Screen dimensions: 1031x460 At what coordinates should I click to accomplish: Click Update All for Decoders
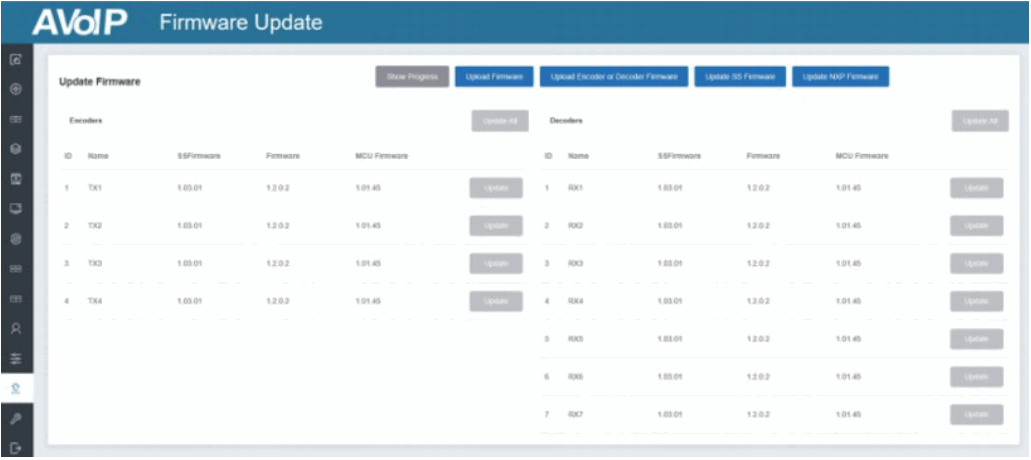980,121
